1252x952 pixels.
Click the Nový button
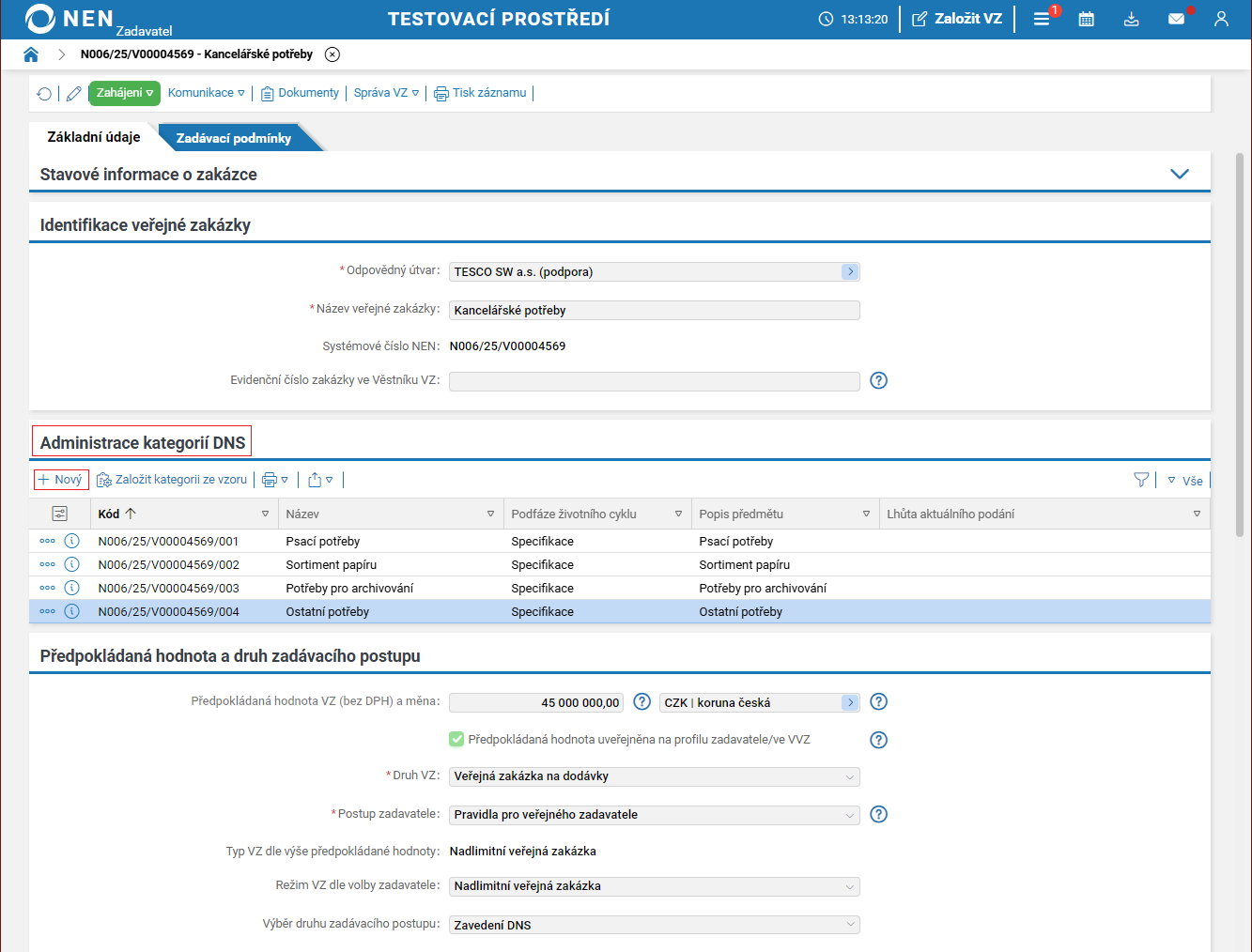coord(61,480)
